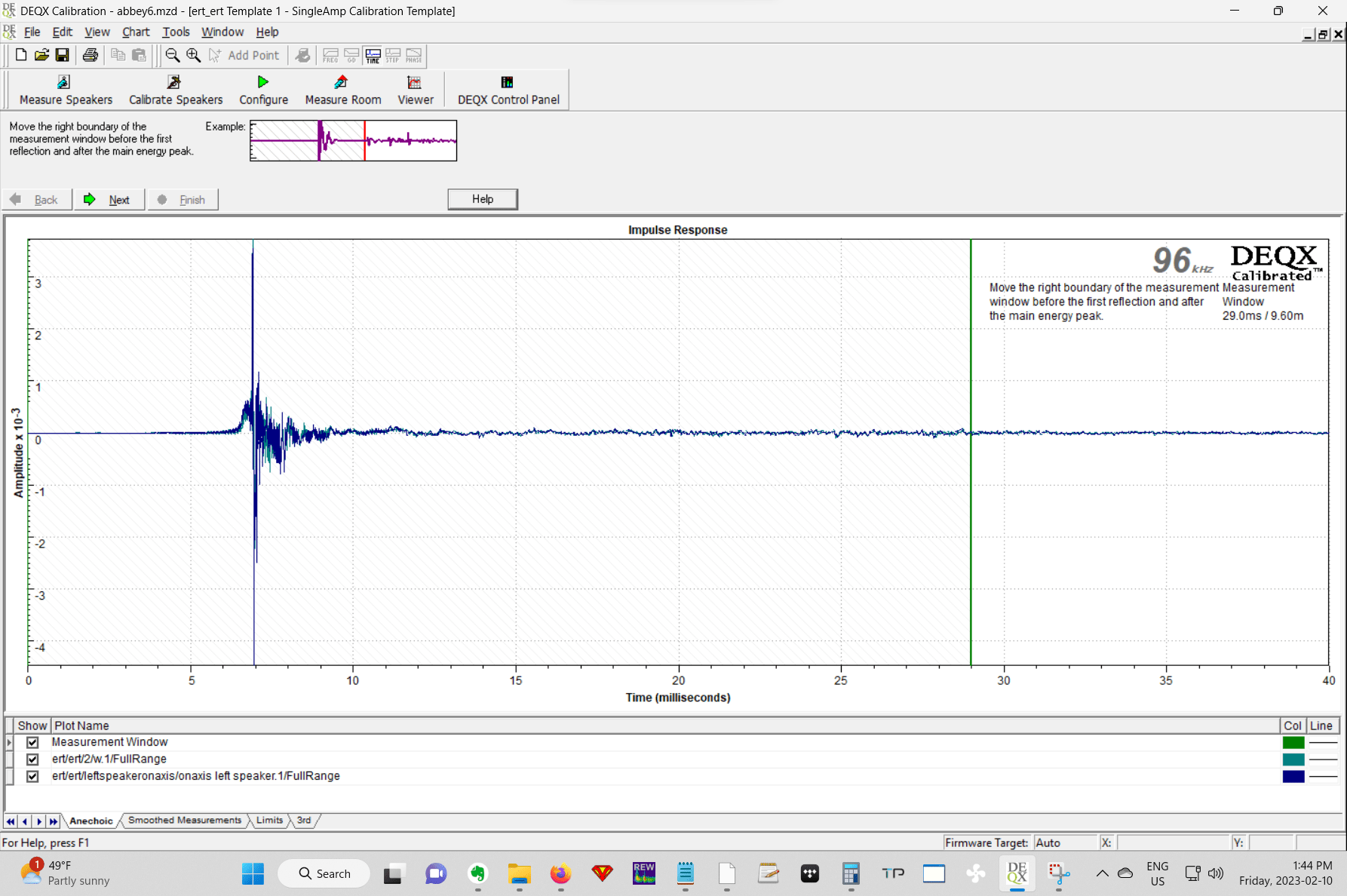Open the Viewer
Image resolution: width=1347 pixels, height=896 pixels.
(x=416, y=91)
